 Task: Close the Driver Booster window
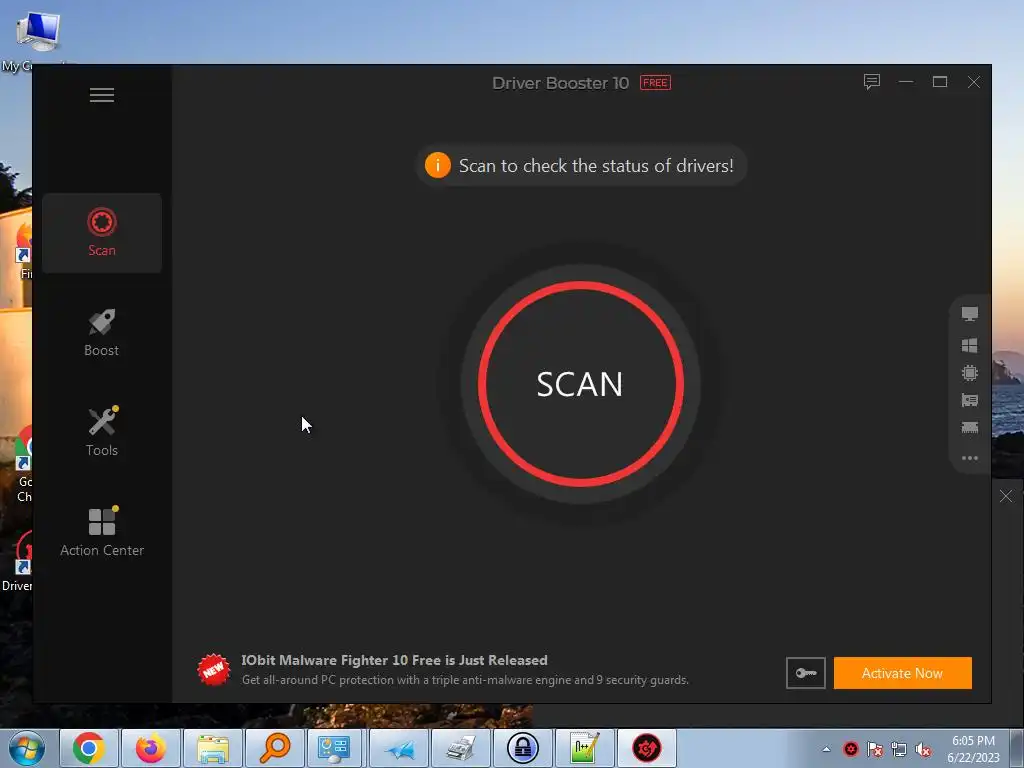pyautogui.click(x=974, y=82)
